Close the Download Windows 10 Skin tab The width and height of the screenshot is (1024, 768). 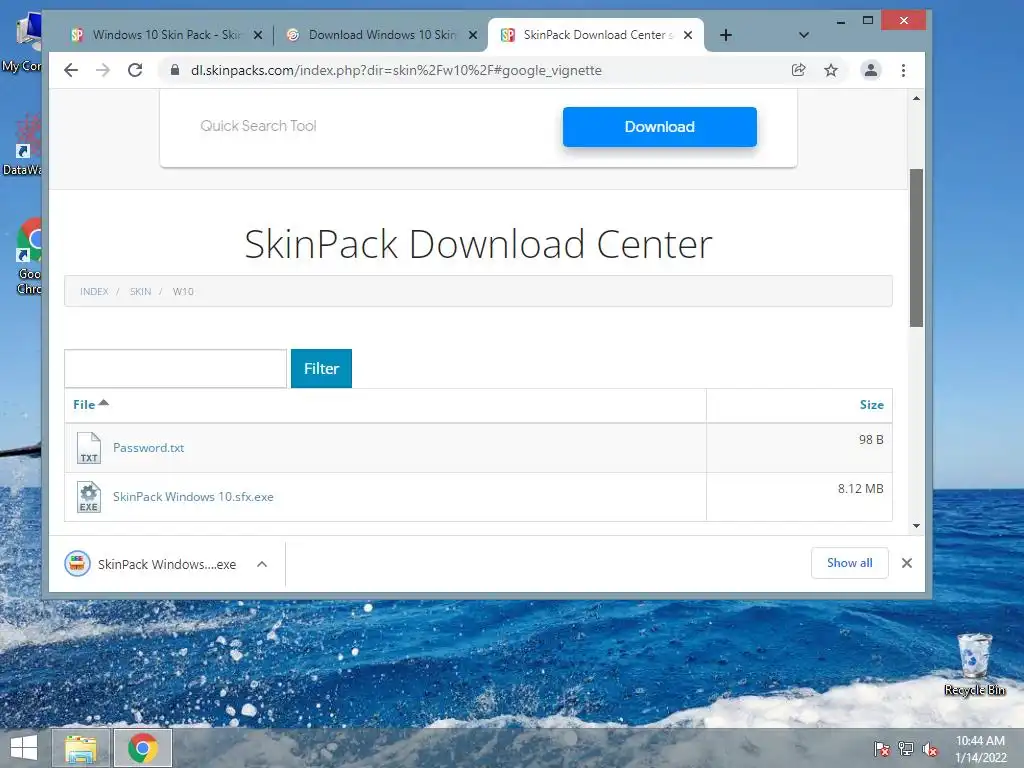click(473, 35)
